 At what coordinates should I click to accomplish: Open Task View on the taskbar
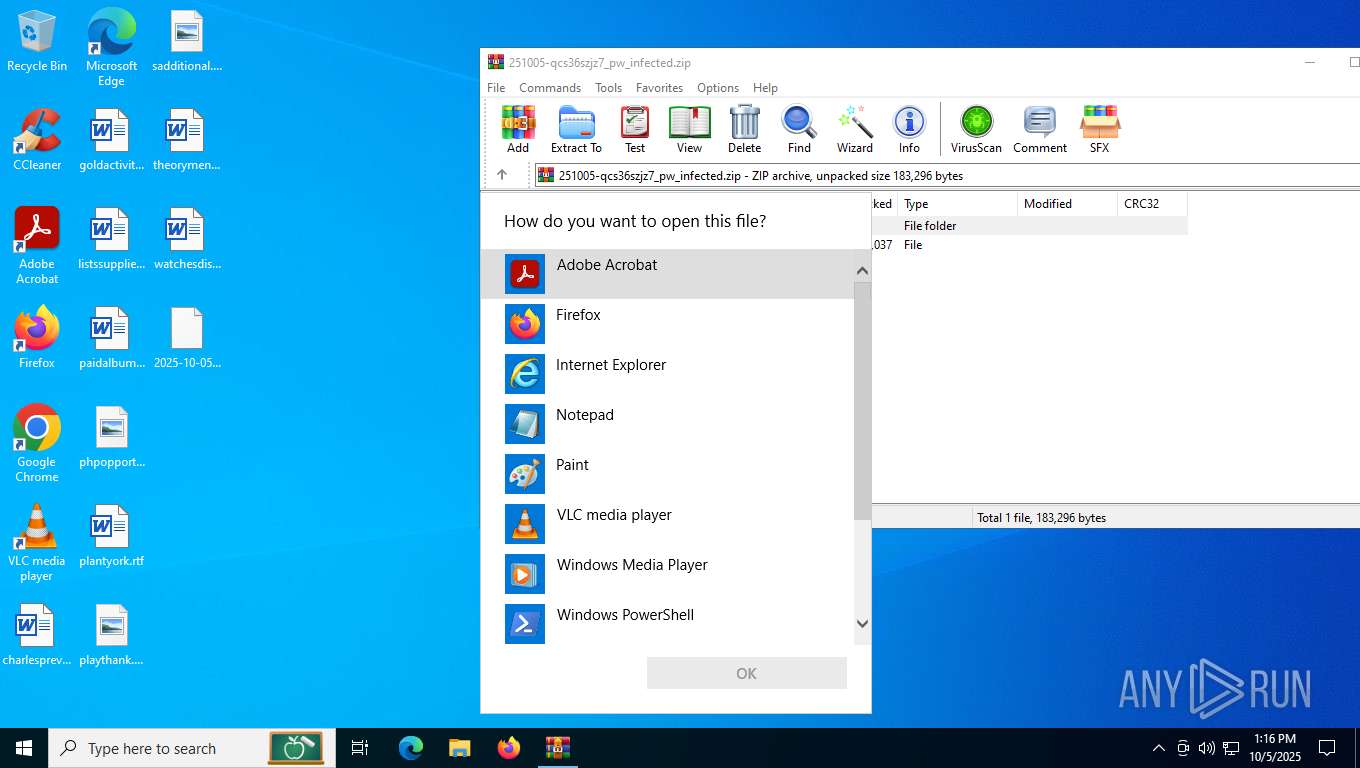360,748
